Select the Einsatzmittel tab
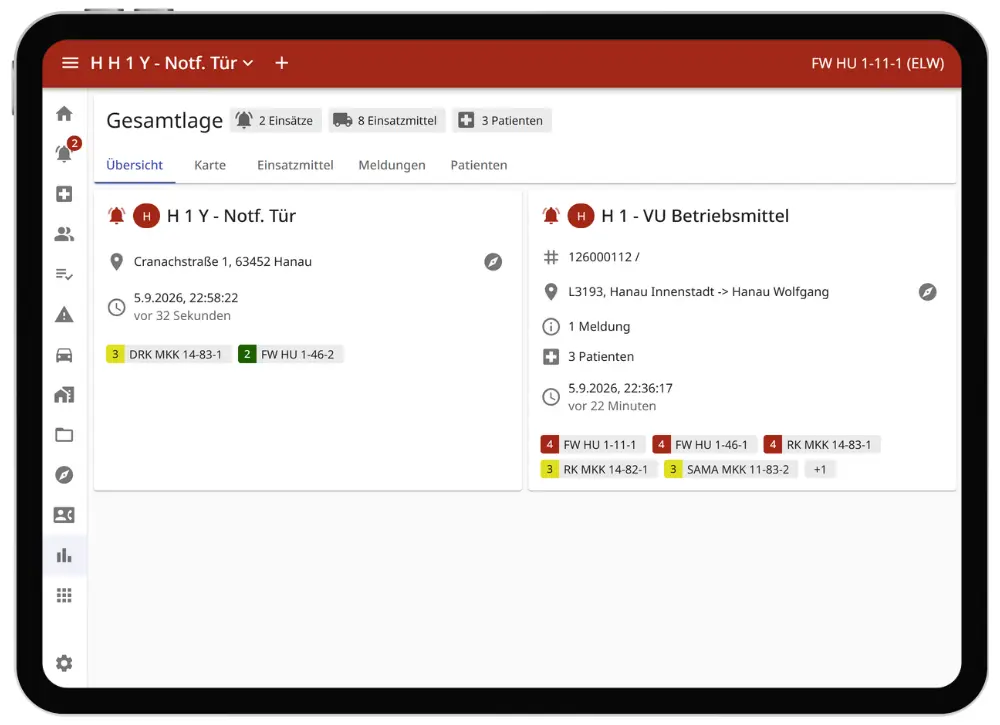 coord(295,165)
